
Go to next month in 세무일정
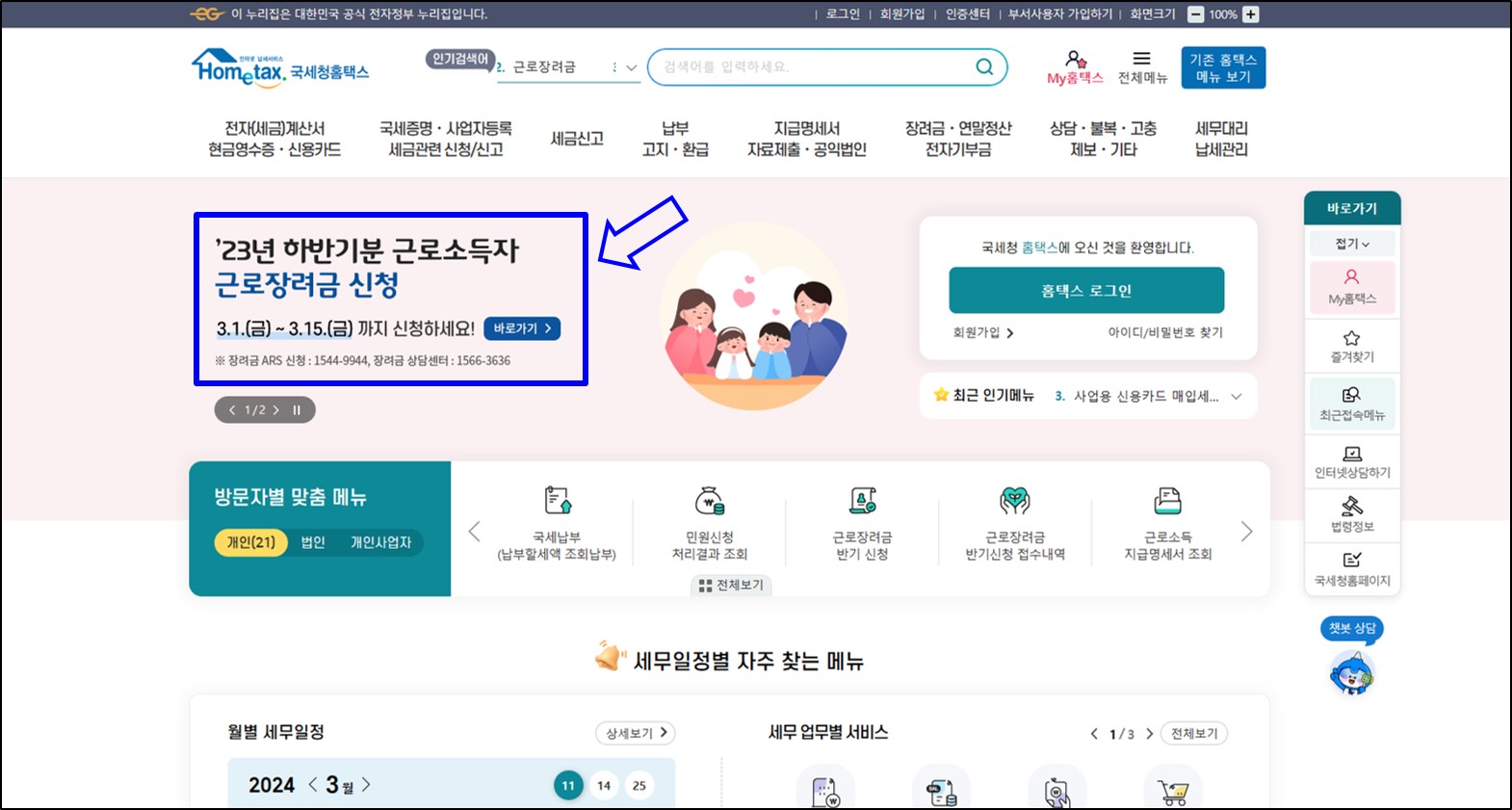[366, 785]
